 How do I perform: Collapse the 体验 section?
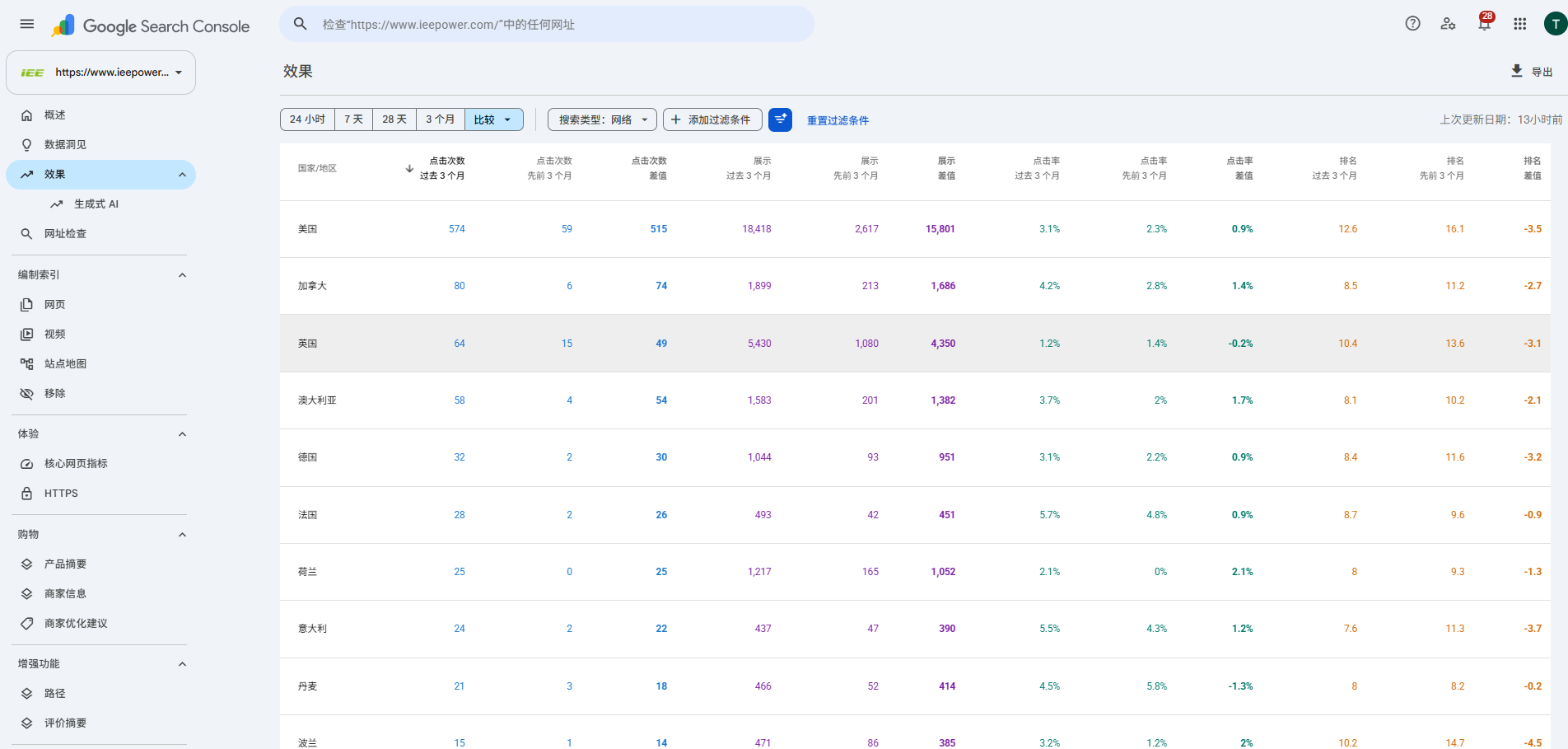(x=182, y=434)
